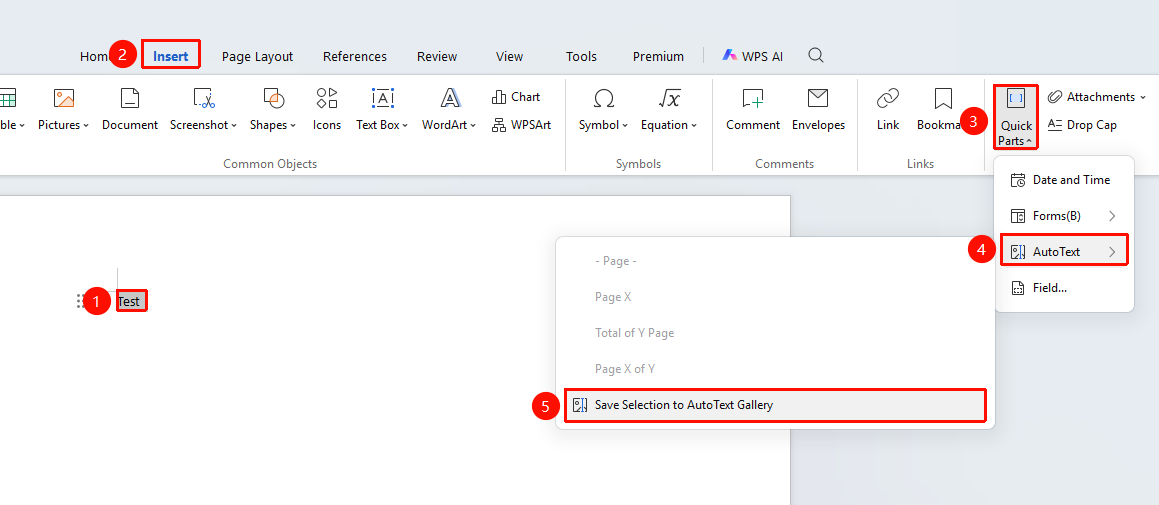Add a Comment

pyautogui.click(x=753, y=109)
